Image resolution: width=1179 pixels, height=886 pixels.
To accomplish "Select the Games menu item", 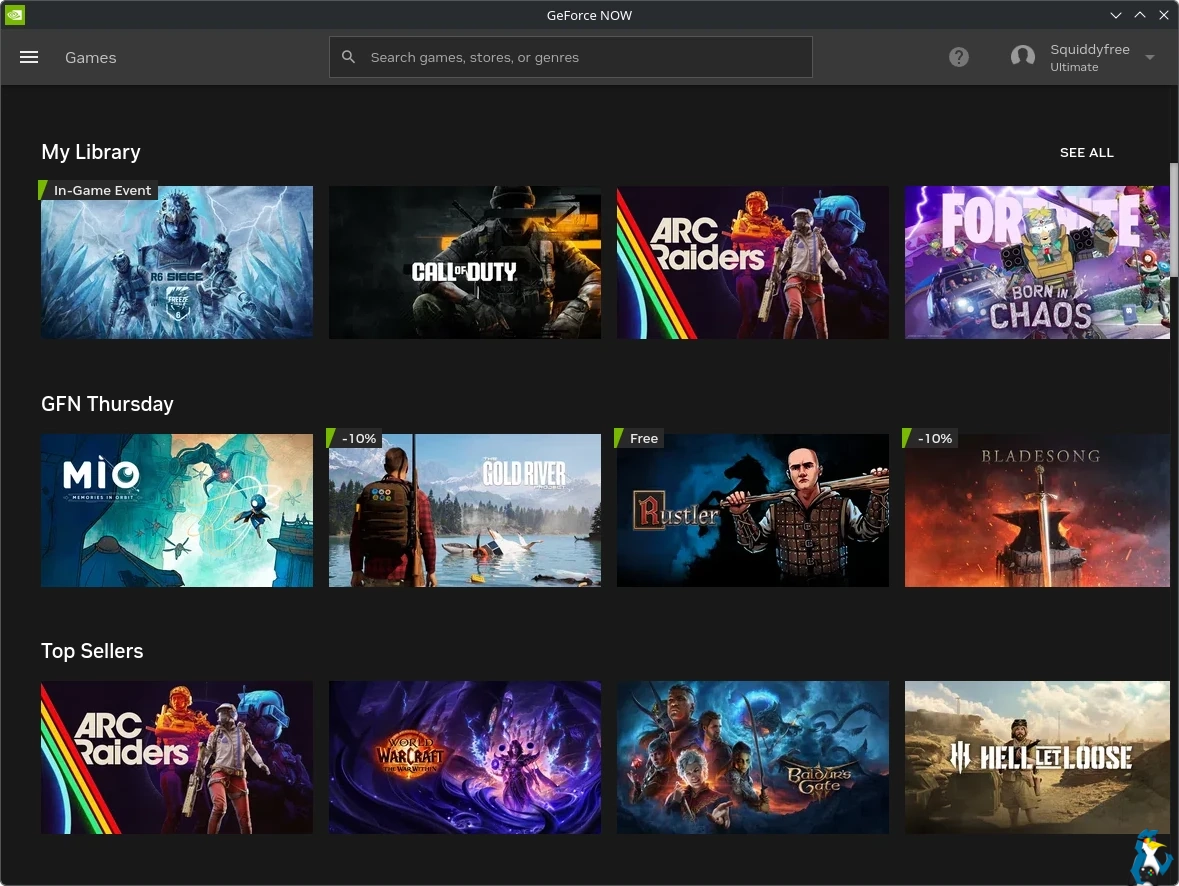I will pyautogui.click(x=90, y=57).
